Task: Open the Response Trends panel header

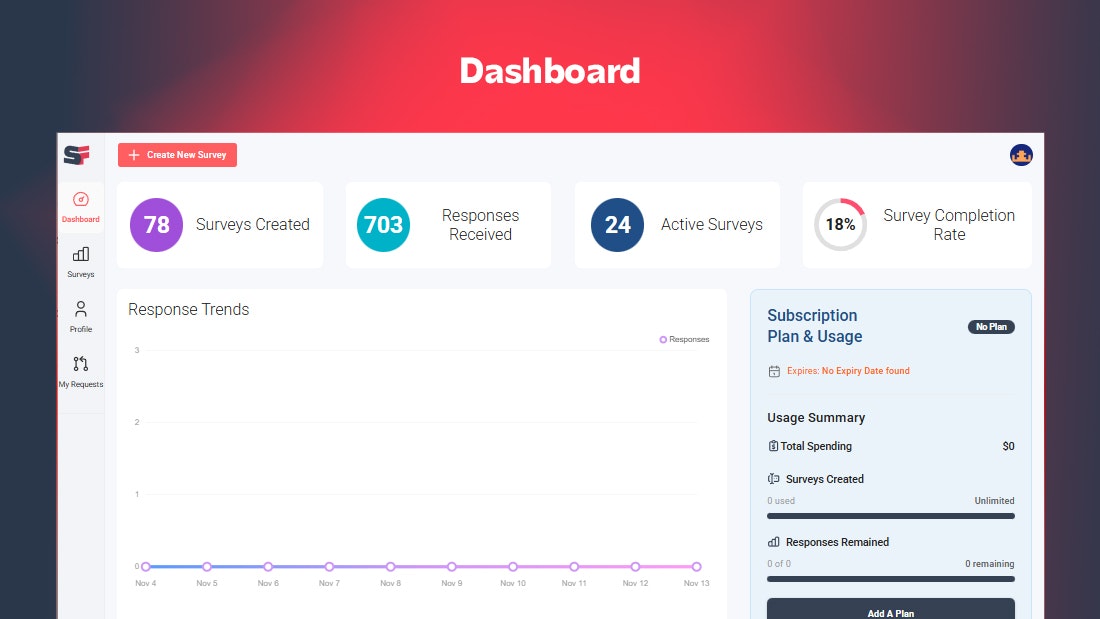Action: tap(188, 310)
